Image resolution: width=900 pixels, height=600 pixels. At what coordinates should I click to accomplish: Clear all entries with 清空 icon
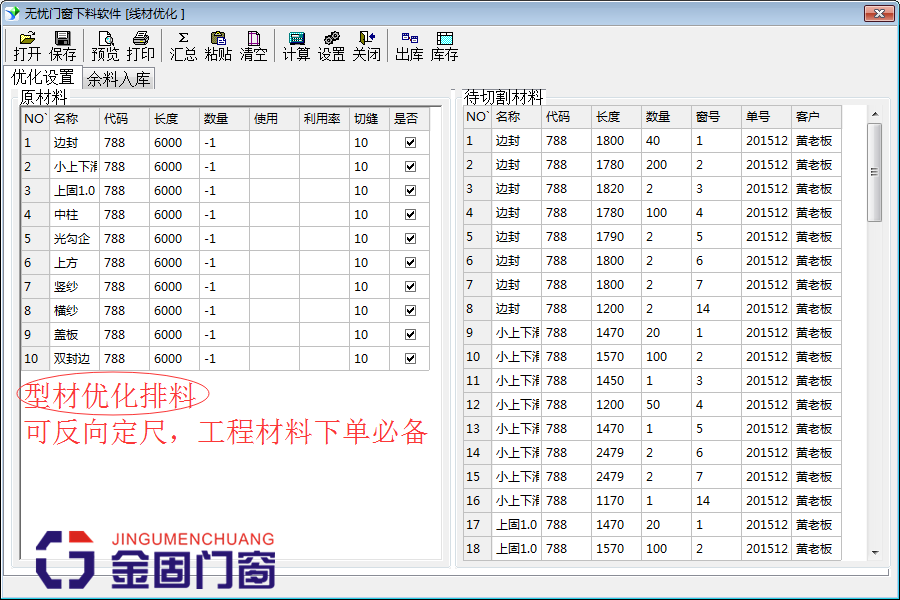tap(256, 43)
